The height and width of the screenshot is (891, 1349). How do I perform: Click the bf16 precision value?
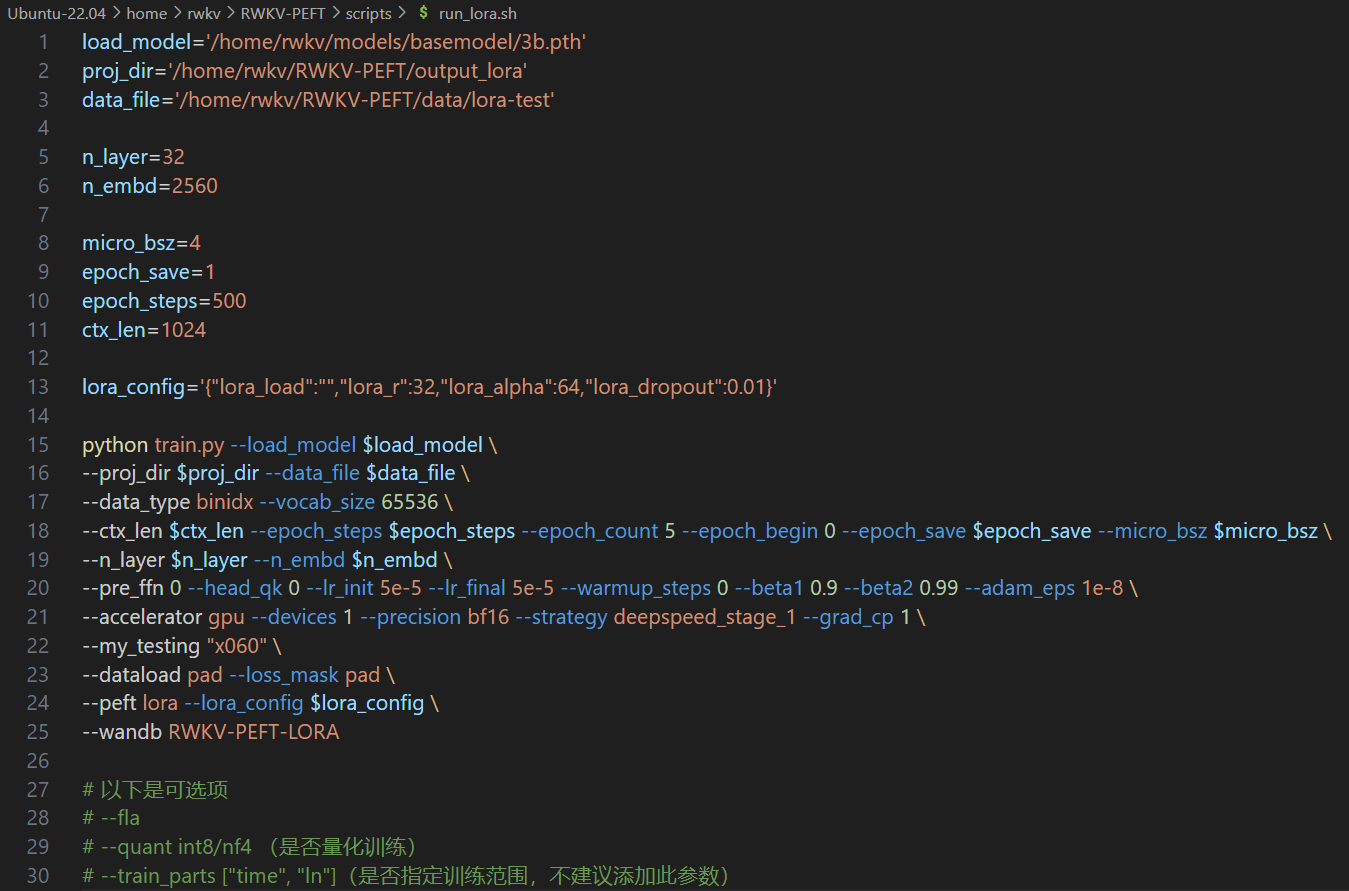tap(488, 617)
